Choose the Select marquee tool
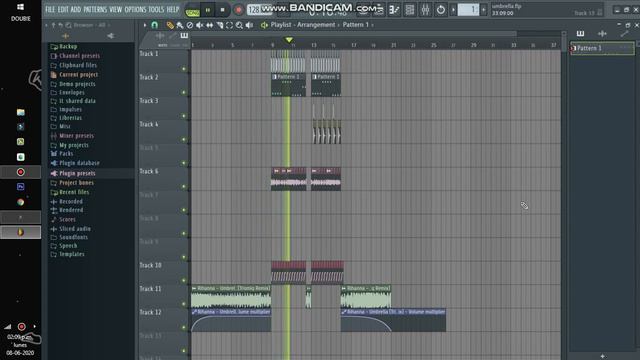The width and height of the screenshot is (640, 360). coord(229,25)
